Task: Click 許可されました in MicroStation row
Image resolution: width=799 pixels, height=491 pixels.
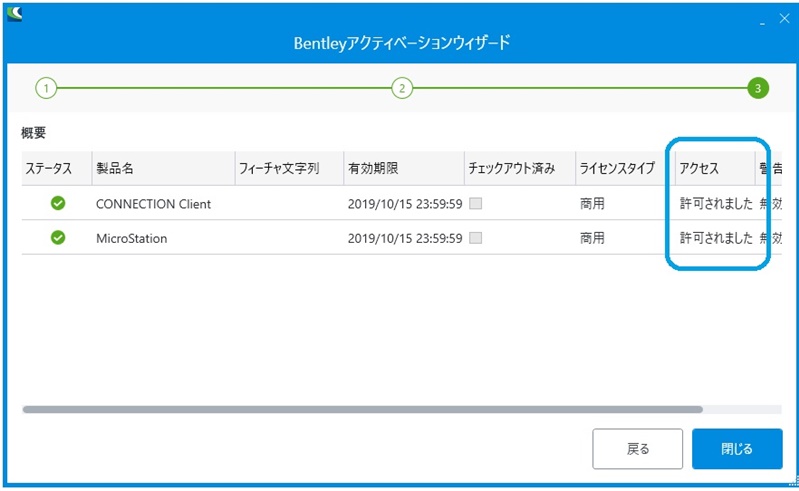Action: (716, 238)
